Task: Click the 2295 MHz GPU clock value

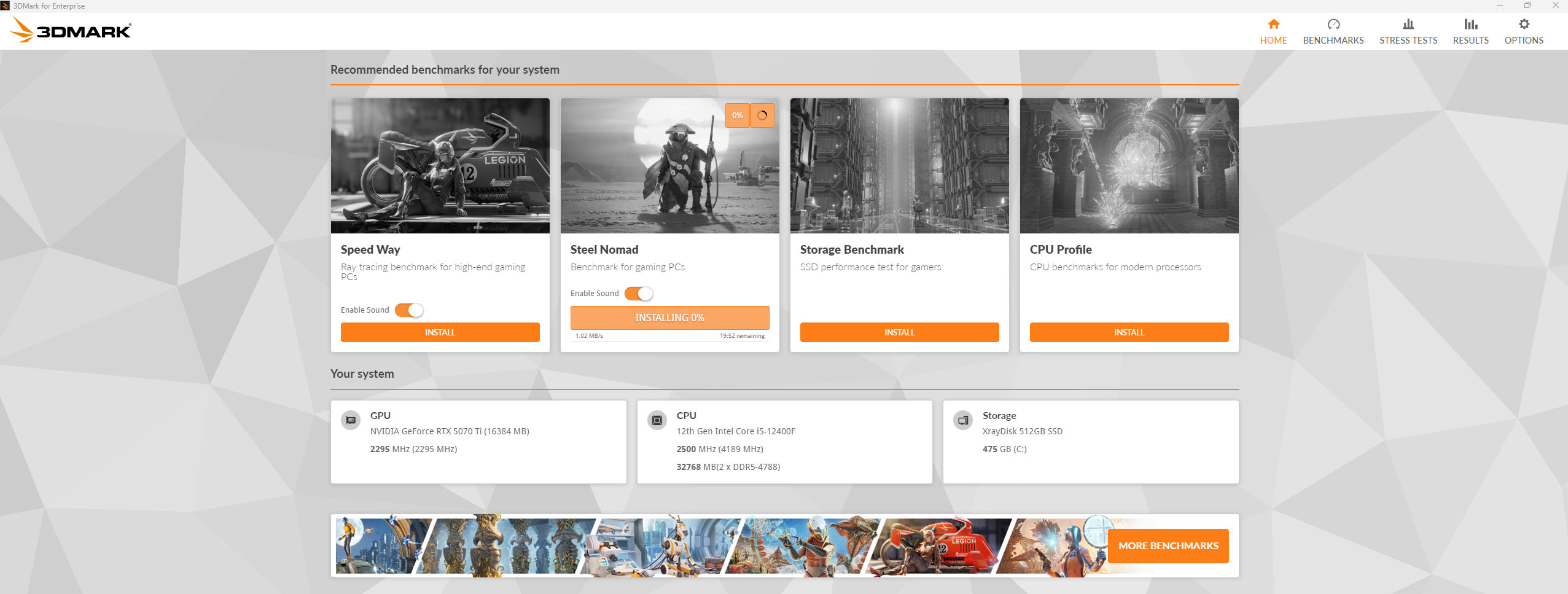Action: tap(413, 449)
